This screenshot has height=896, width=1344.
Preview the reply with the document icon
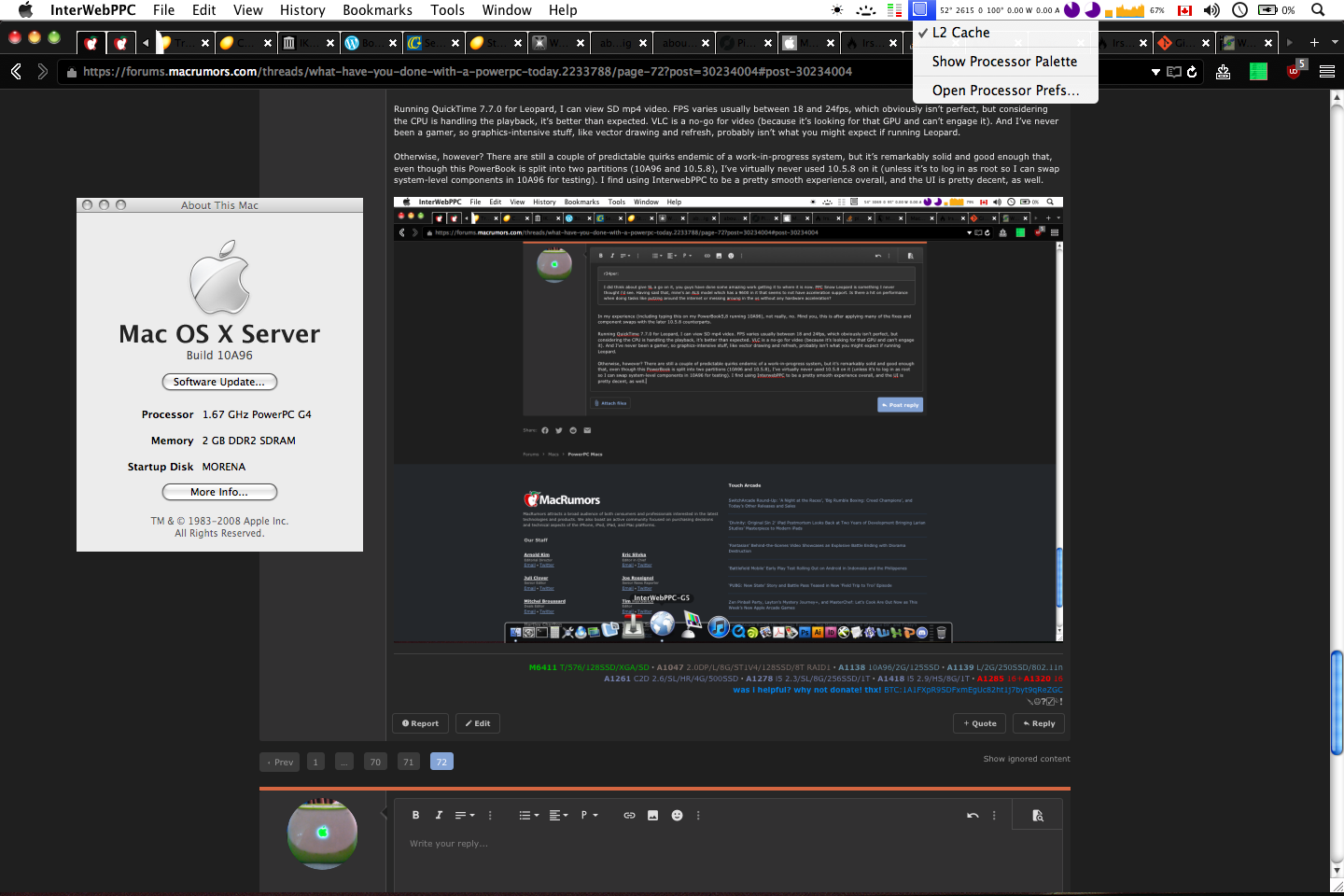[1038, 815]
